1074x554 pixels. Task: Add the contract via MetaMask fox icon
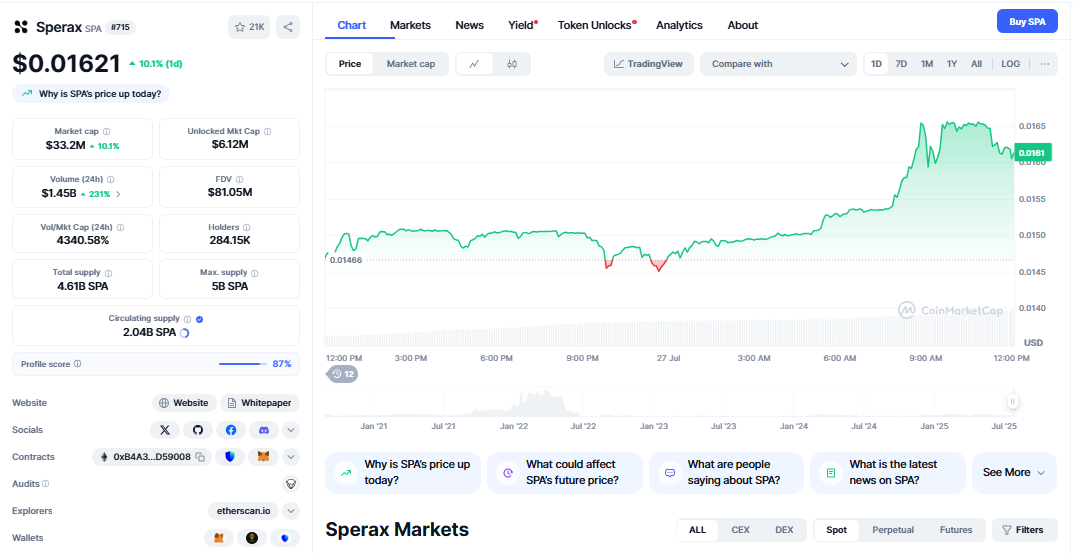[264, 457]
